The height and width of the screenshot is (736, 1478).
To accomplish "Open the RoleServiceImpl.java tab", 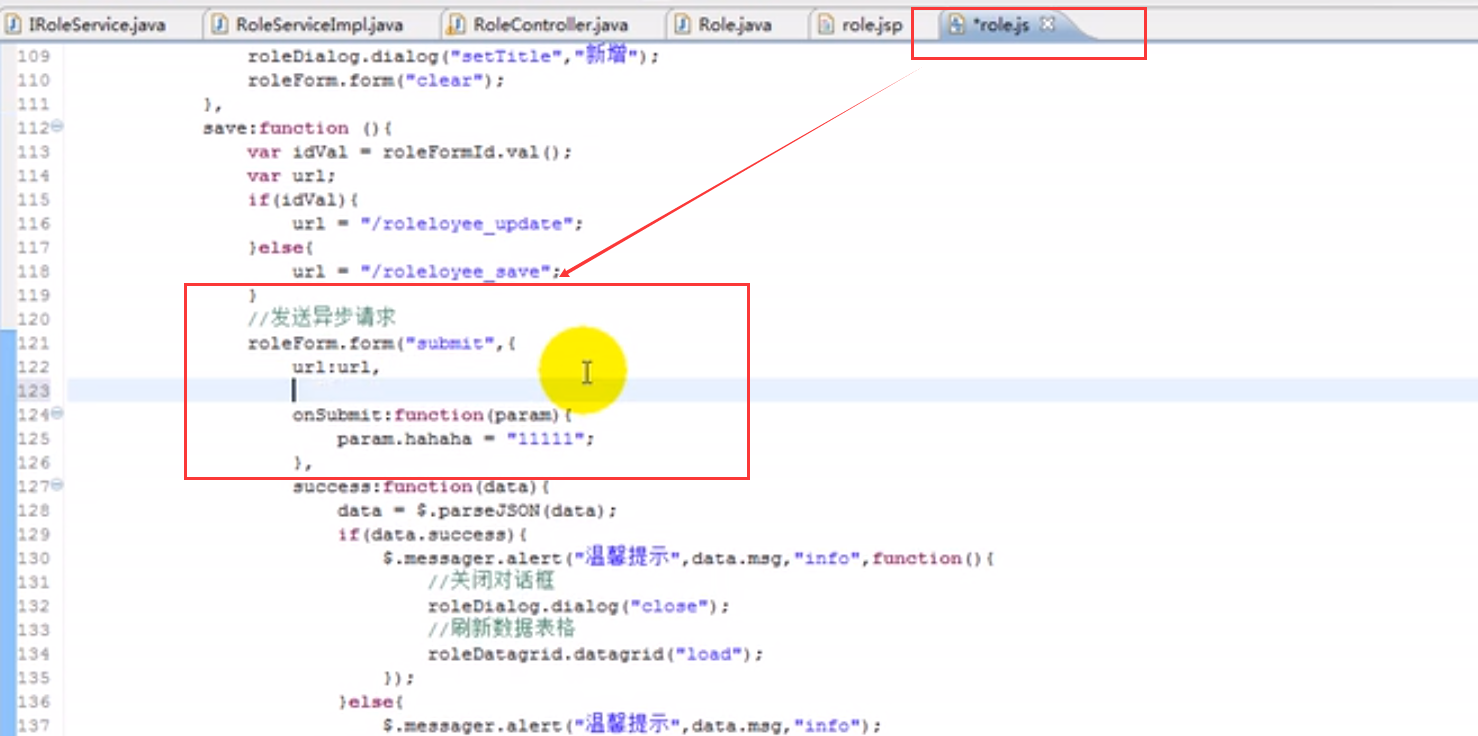I will 320,25.
